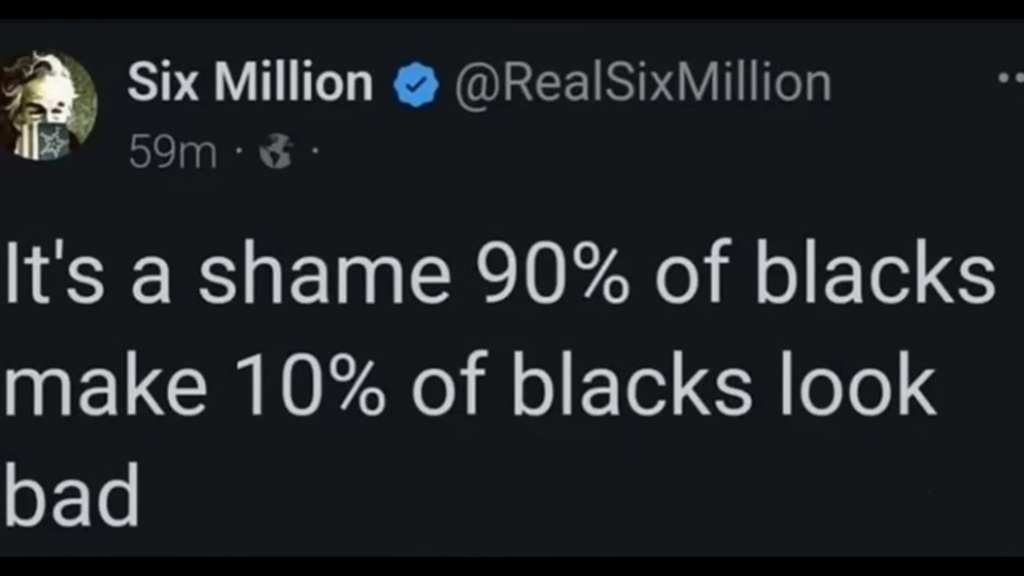Open the post permalink from "59m"
Screen dimensions: 1024x576
[x=172, y=153]
